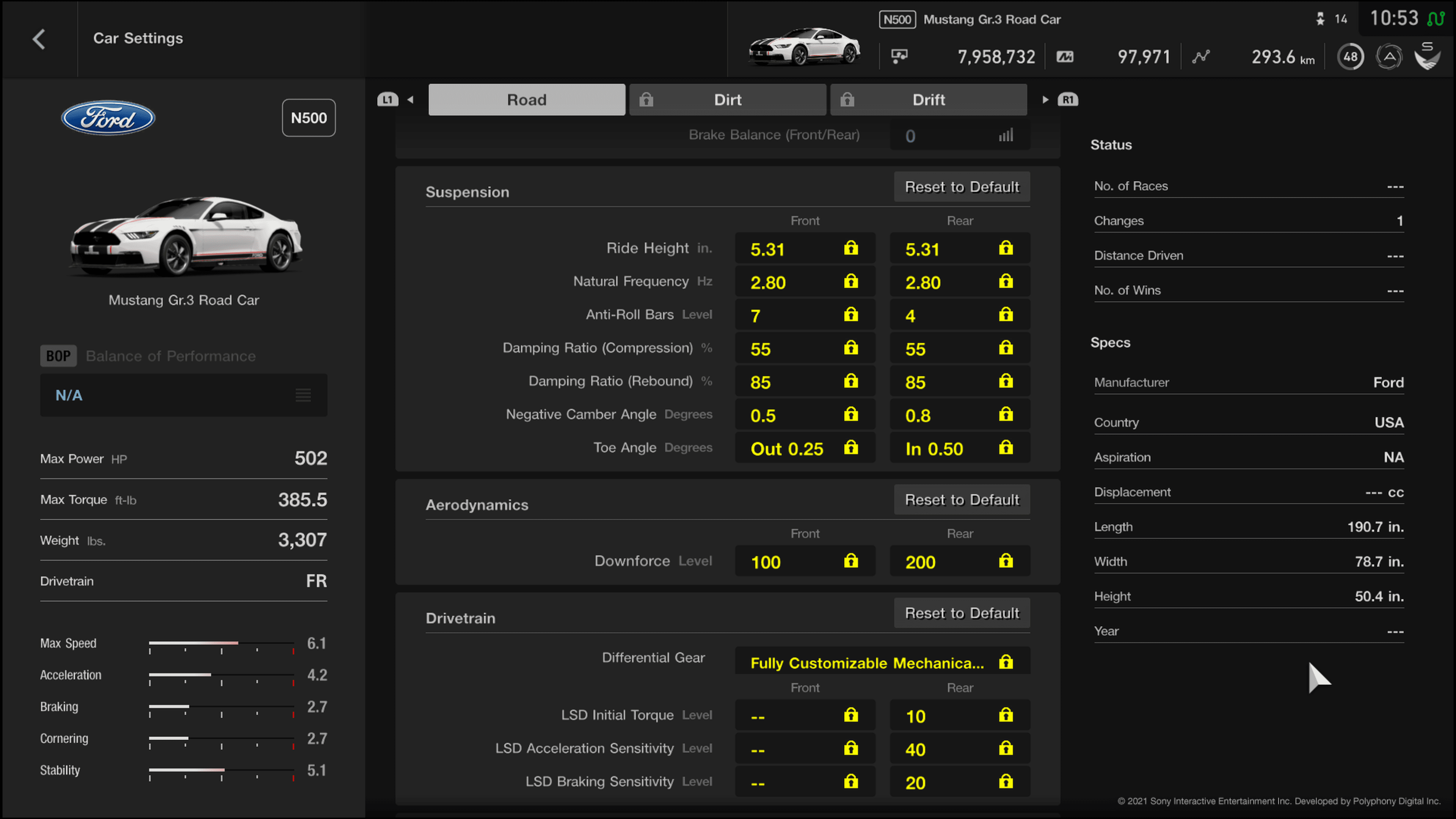
Task: Select rear LSD Braking Sensitivity value 20
Action: coord(960,782)
